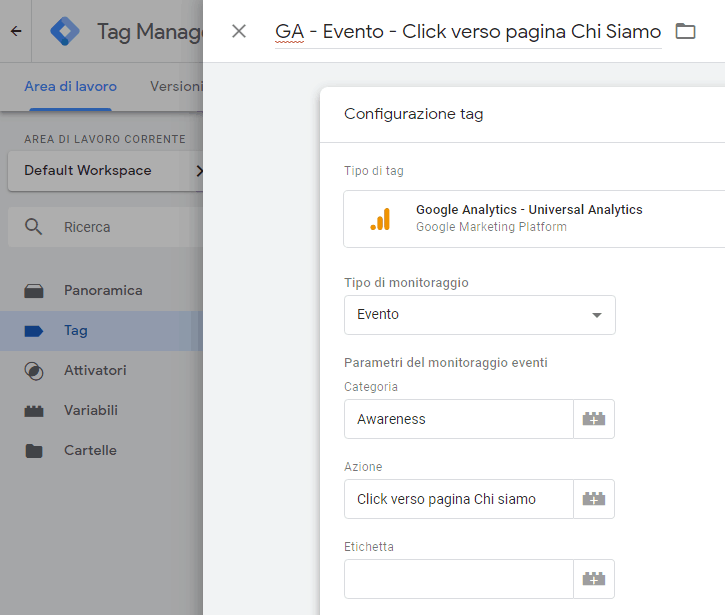This screenshot has height=615, width=725.
Task: Click the orange Google Analytics bar icon
Action: point(381,219)
